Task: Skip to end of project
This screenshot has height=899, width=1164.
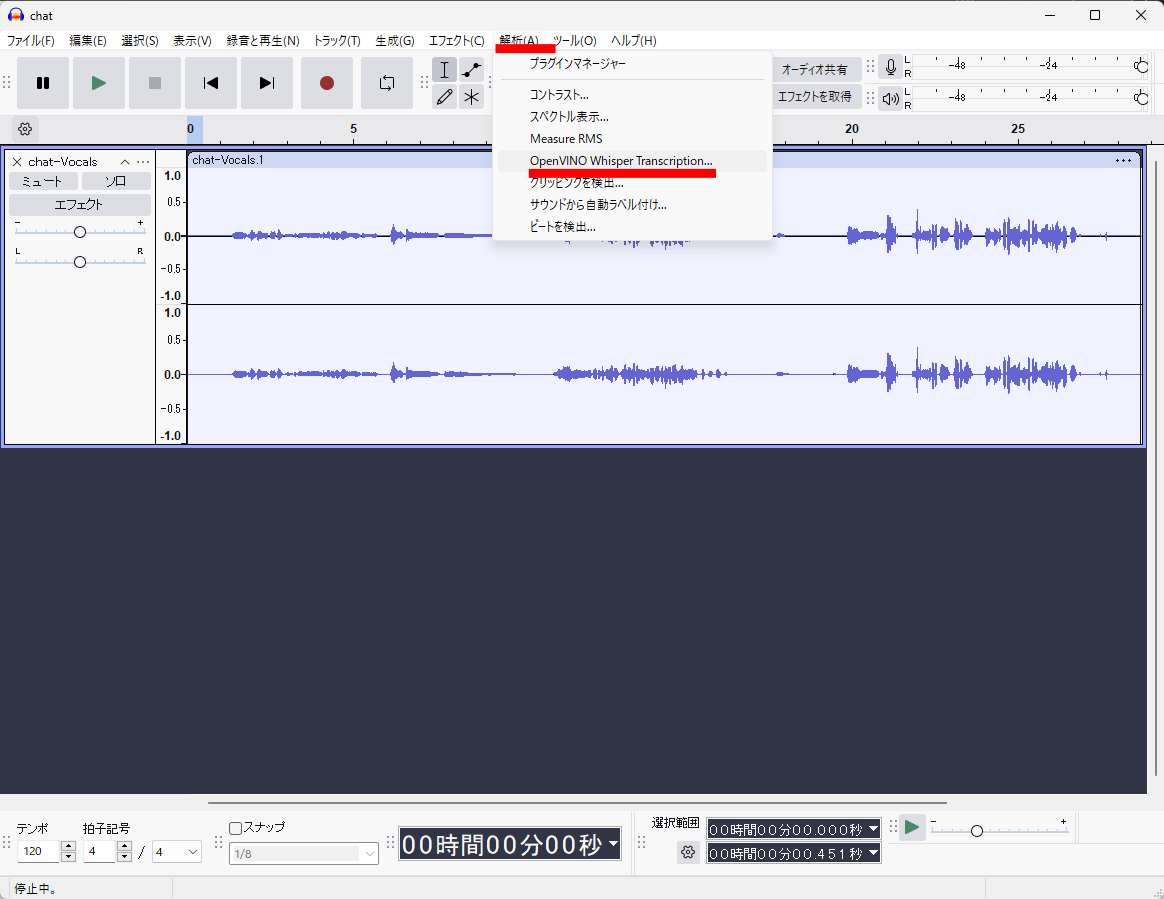Action: 267,83
